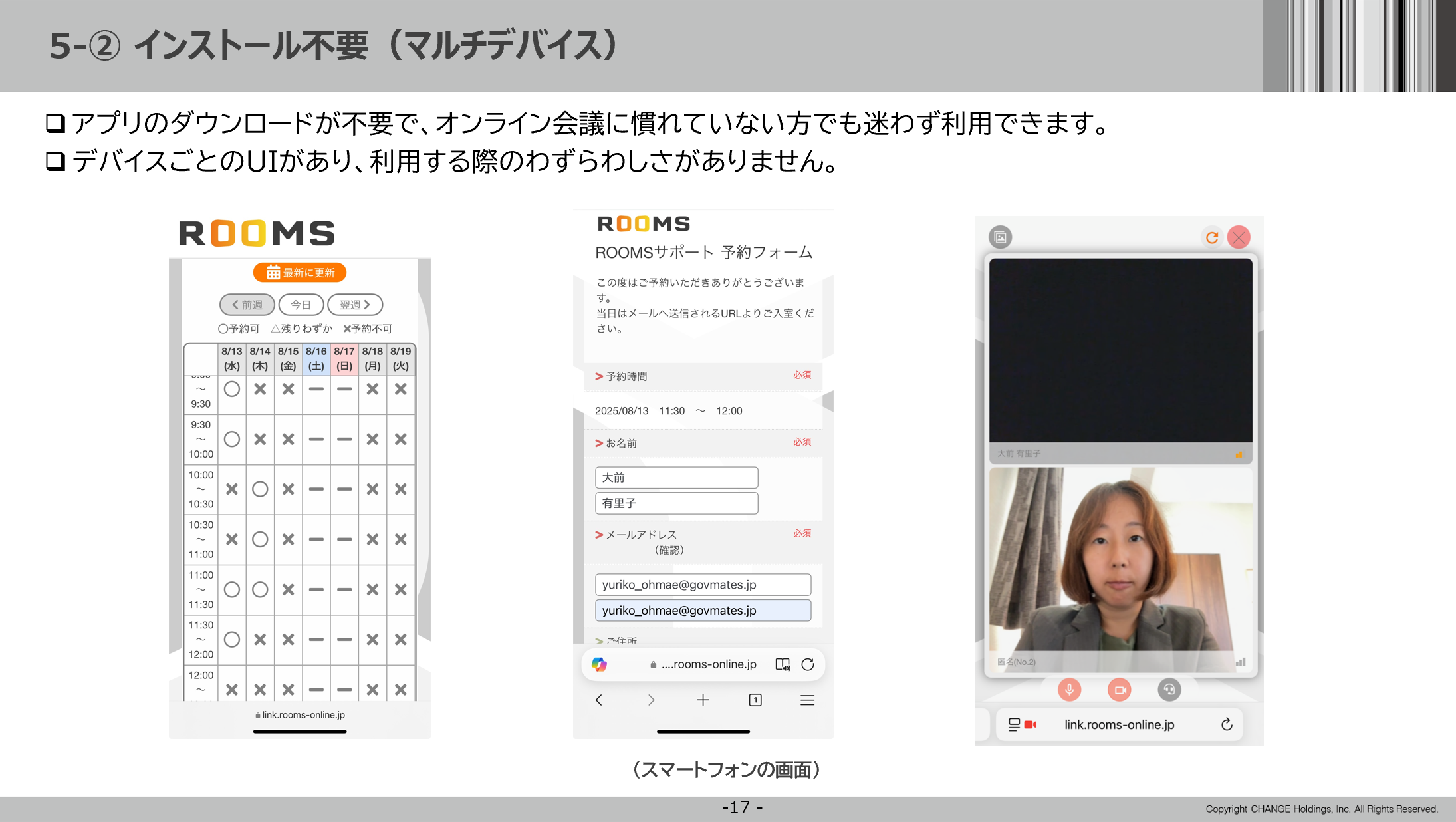Image resolution: width=1456 pixels, height=822 pixels.
Task: Tap the new tab plus icon
Action: 703,700
